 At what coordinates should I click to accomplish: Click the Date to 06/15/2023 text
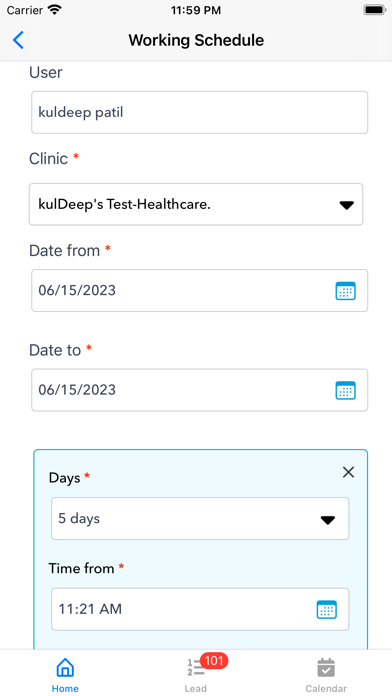77,390
